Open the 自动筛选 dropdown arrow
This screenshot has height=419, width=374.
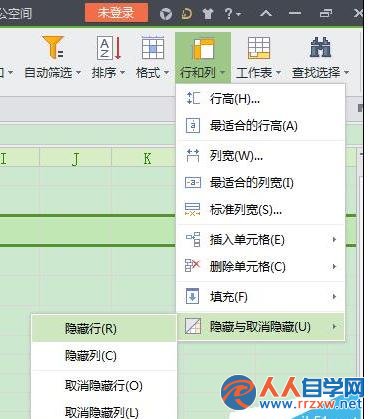pos(79,72)
